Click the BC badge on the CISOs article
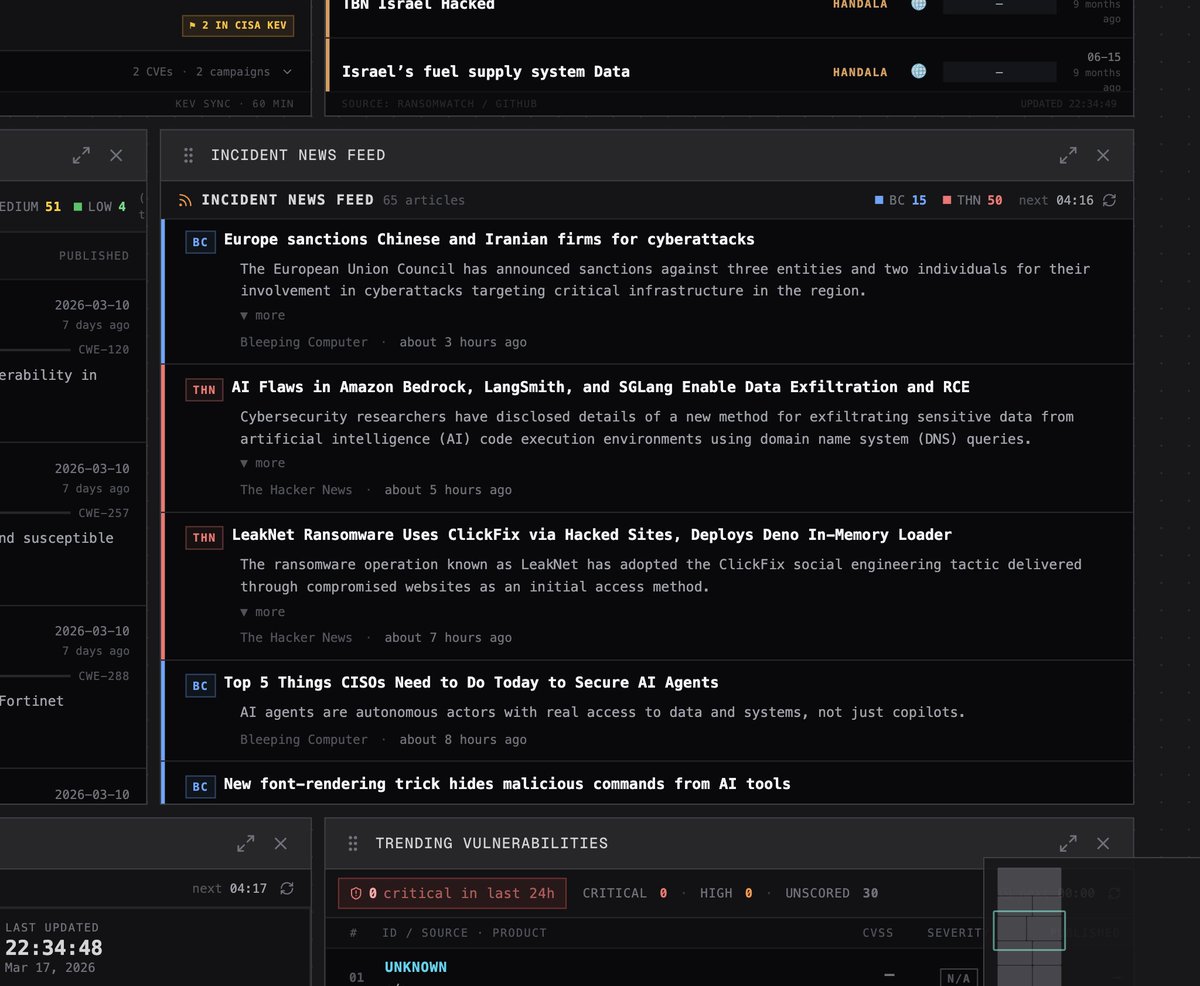This screenshot has height=986, width=1200. point(200,685)
